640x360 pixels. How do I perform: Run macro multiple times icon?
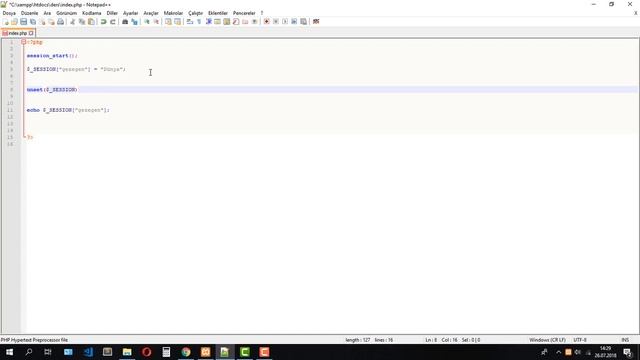294,22
